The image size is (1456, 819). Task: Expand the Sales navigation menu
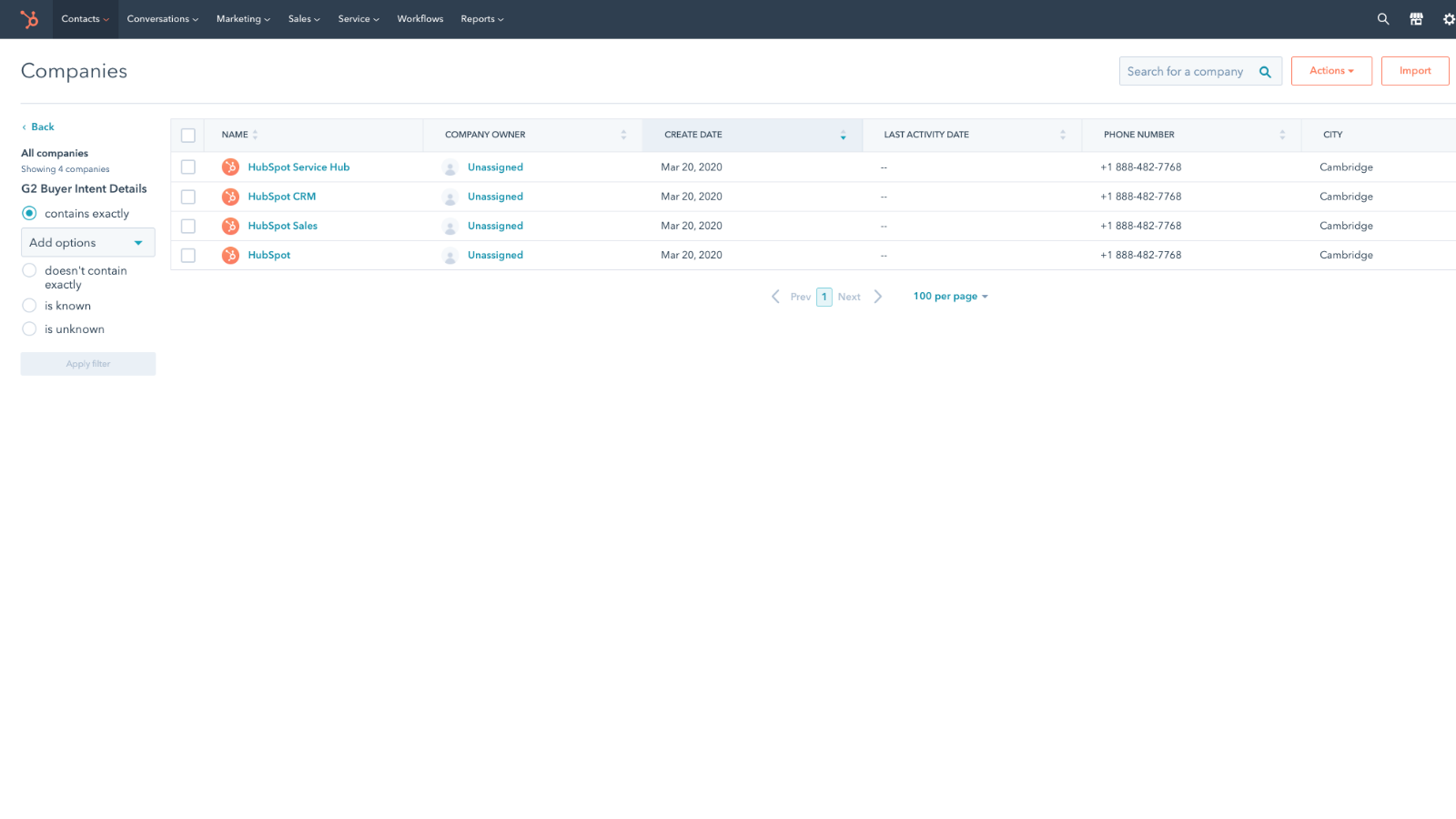[304, 19]
